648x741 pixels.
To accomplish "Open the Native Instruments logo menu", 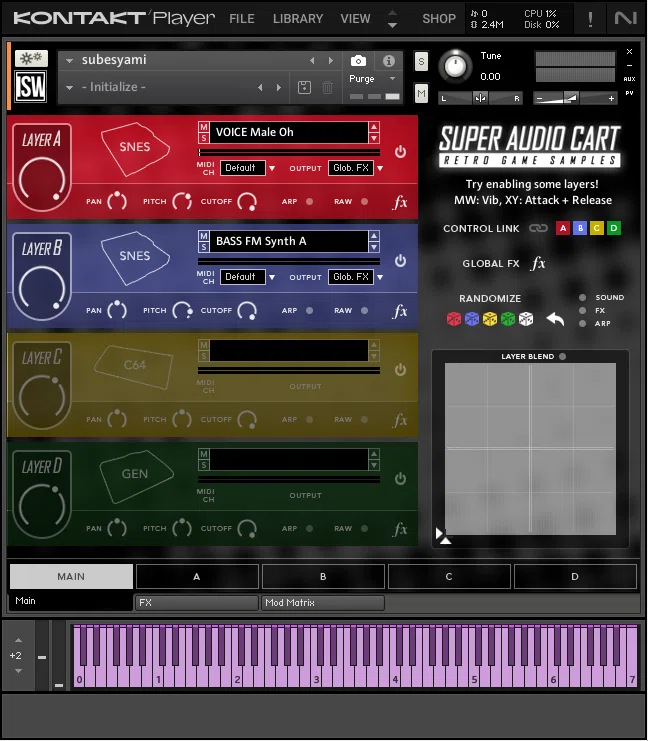I will pos(625,18).
